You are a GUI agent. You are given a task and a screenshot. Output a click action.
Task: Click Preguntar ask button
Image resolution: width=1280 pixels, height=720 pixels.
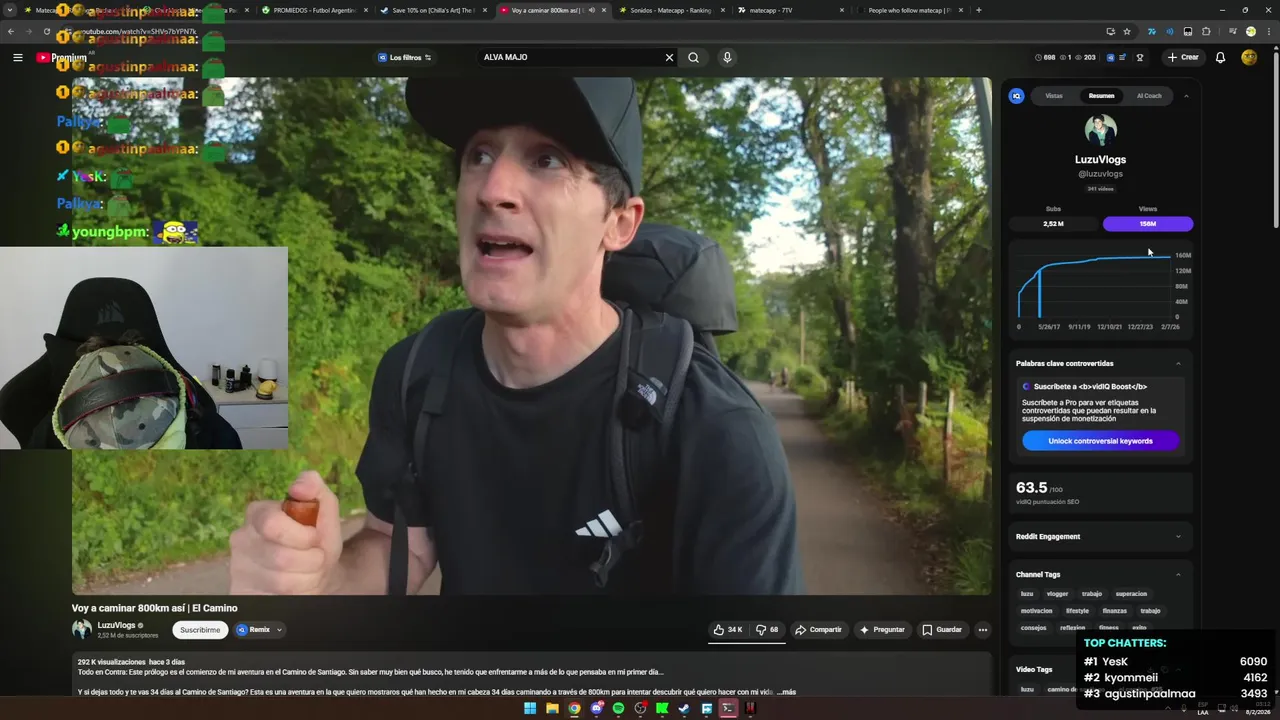pos(882,630)
